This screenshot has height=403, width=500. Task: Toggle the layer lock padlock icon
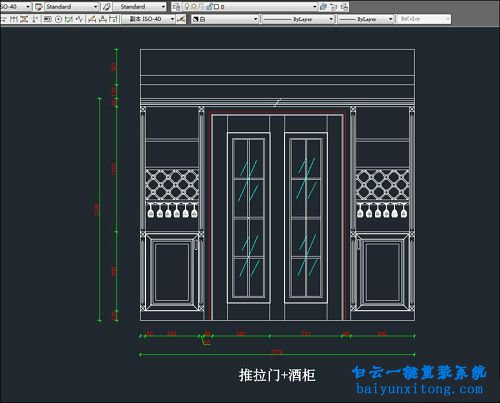point(209,6)
